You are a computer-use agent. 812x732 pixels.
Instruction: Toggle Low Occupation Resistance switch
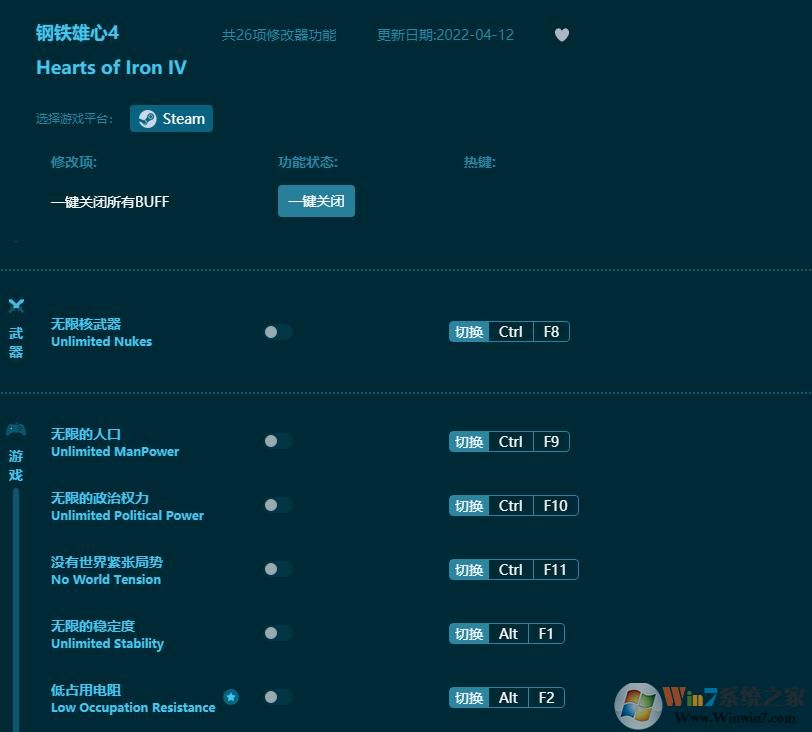[278, 697]
